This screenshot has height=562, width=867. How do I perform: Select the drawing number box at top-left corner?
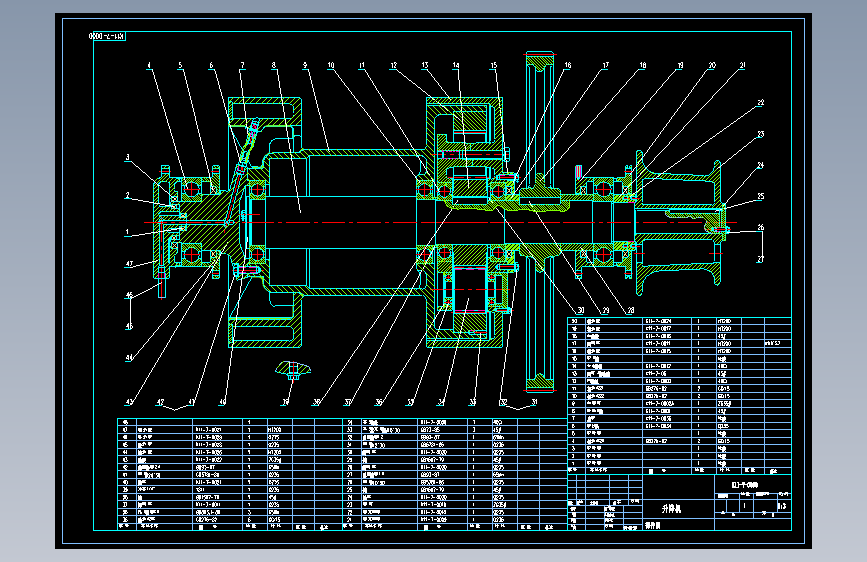tap(107, 37)
